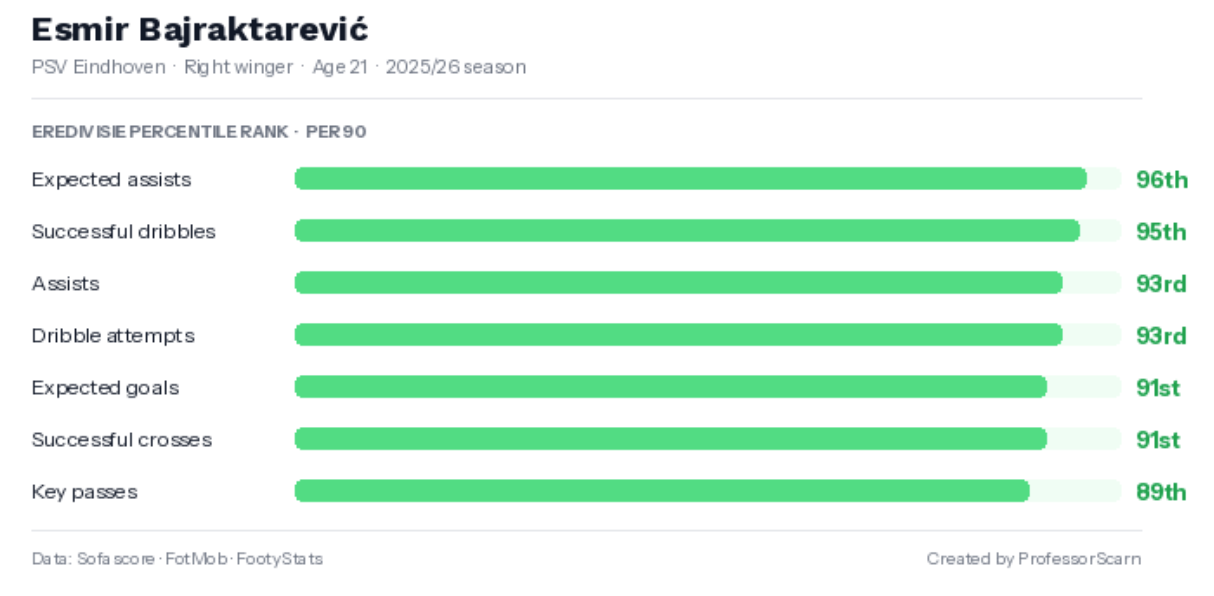Select the 95th percentile label
Image resolution: width=1214 pixels, height=596 pixels.
click(x=1161, y=232)
